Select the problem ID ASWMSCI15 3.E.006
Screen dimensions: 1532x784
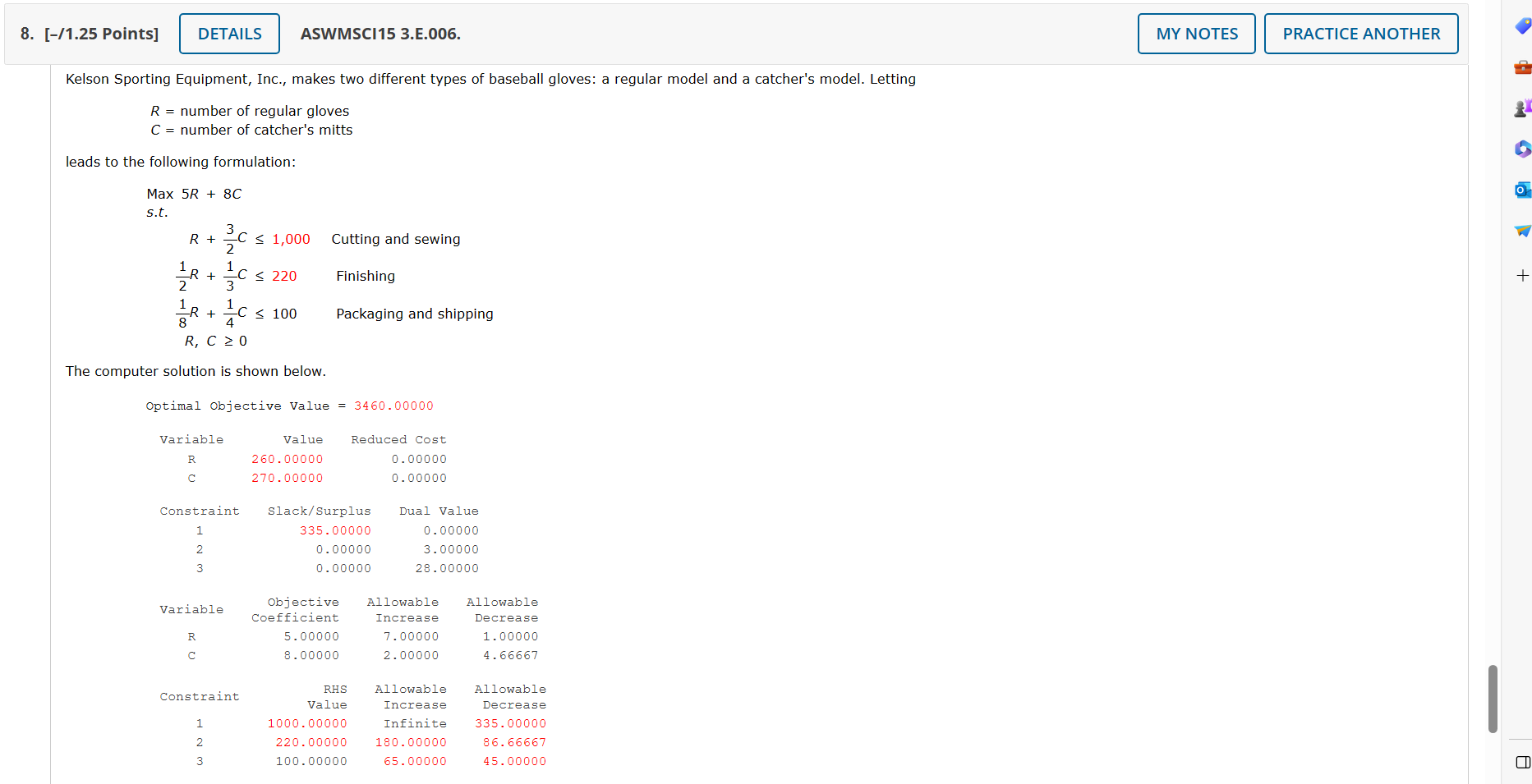pyautogui.click(x=380, y=34)
